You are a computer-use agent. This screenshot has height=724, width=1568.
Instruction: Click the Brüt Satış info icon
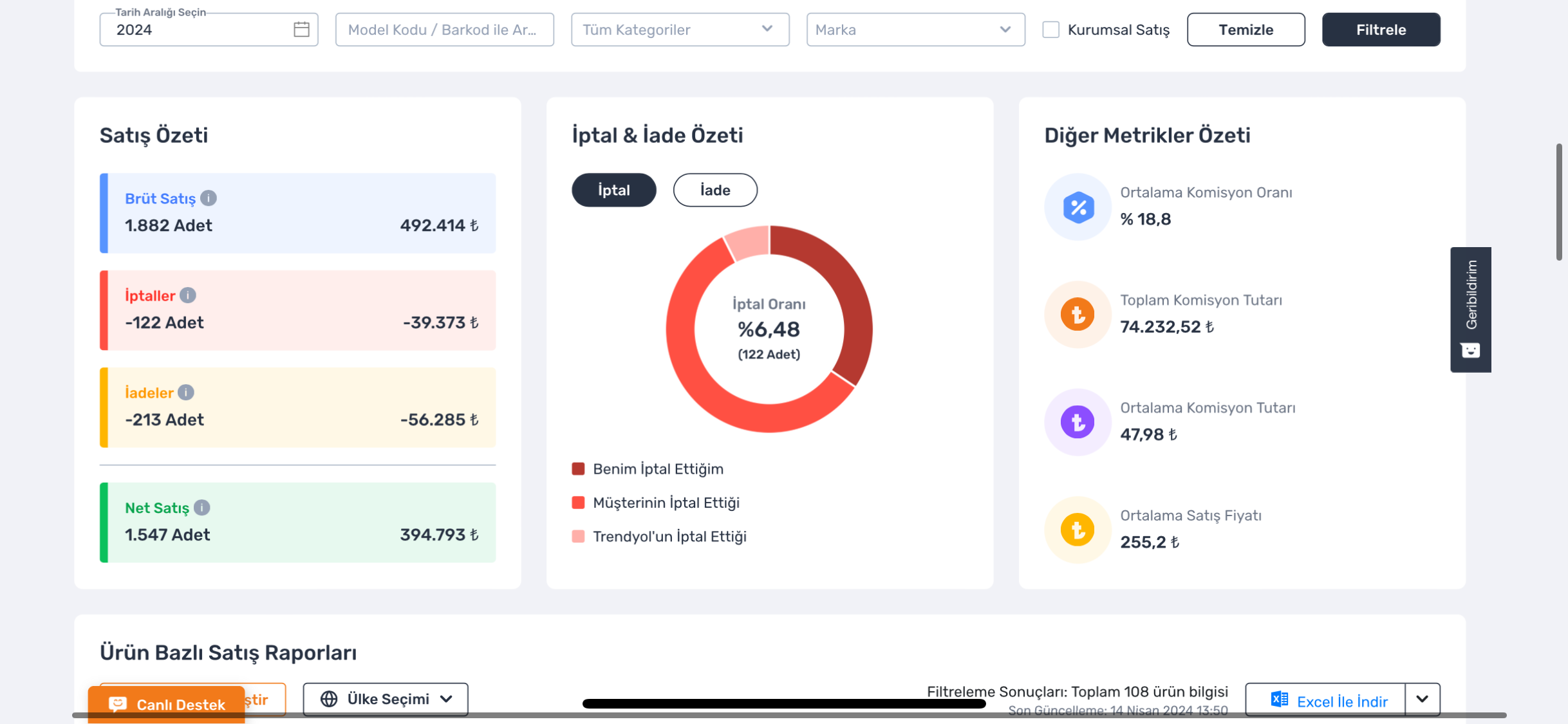pyautogui.click(x=209, y=198)
